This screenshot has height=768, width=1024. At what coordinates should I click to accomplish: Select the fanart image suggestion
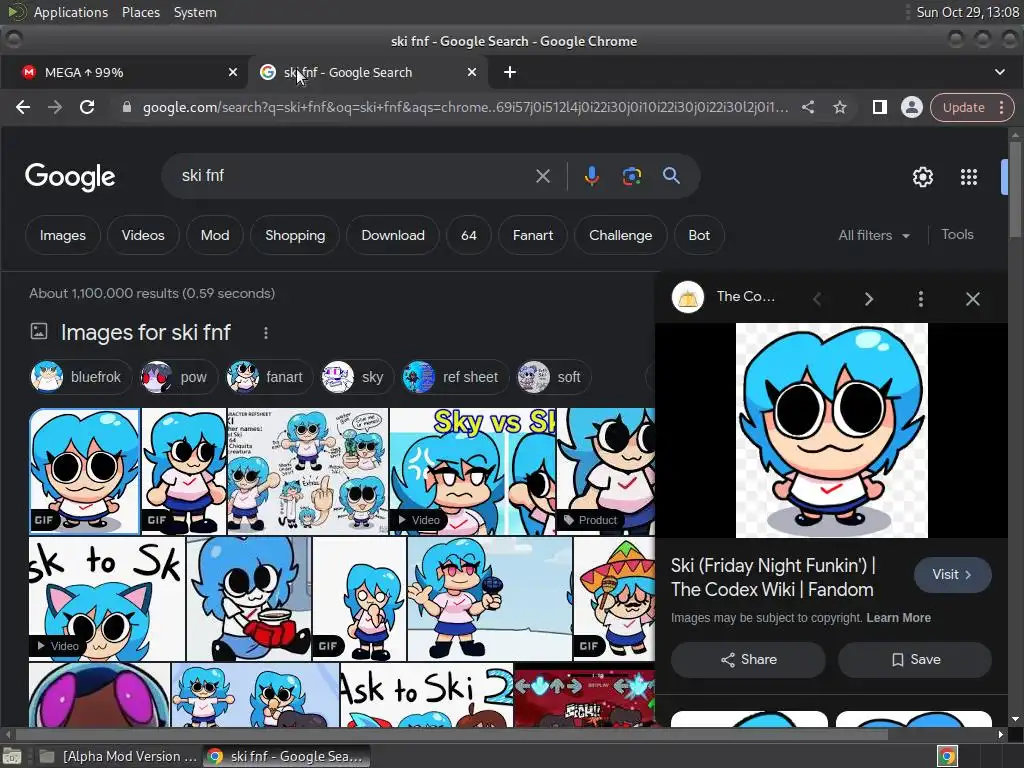click(x=269, y=377)
